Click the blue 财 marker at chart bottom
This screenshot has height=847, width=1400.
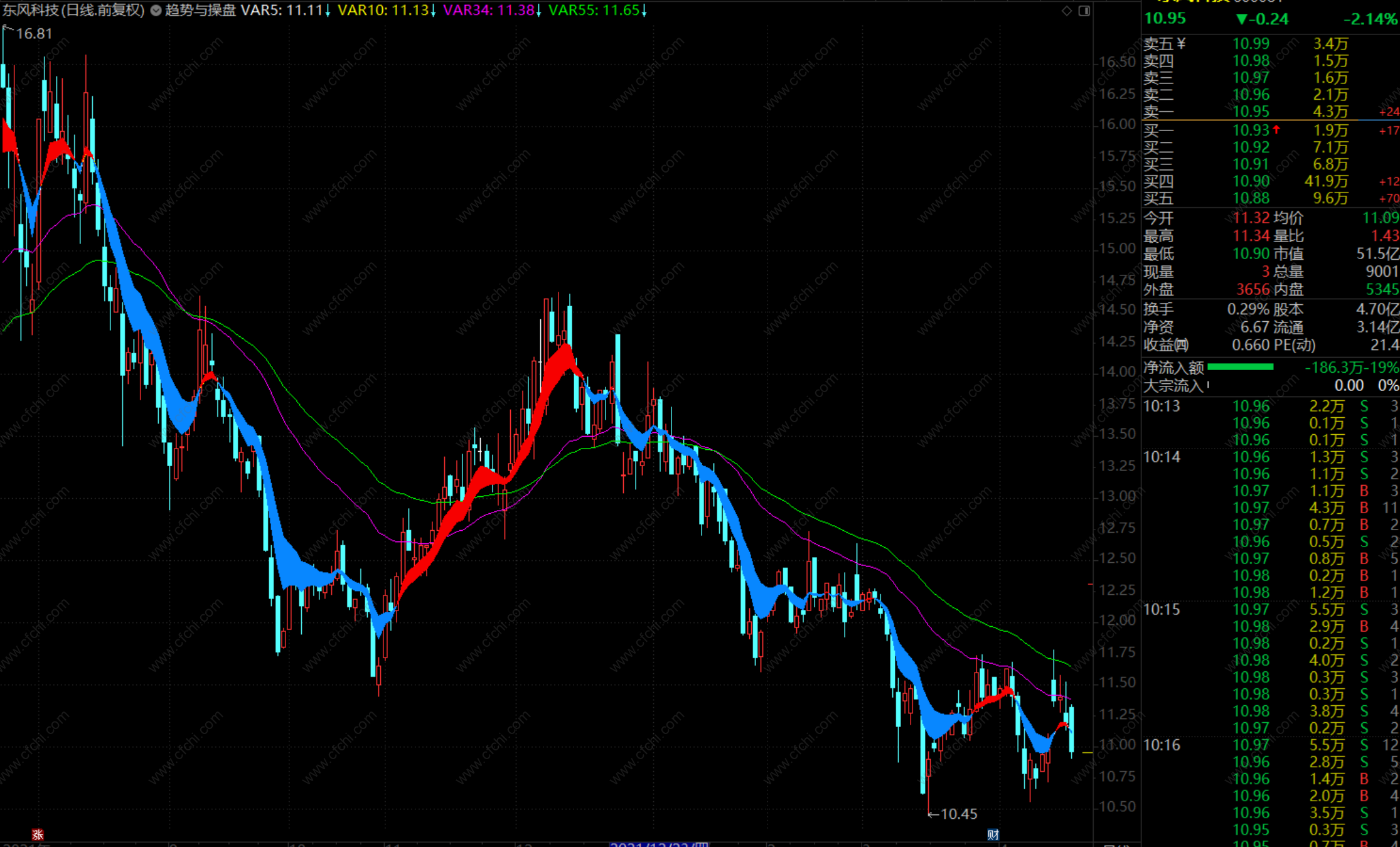click(993, 834)
